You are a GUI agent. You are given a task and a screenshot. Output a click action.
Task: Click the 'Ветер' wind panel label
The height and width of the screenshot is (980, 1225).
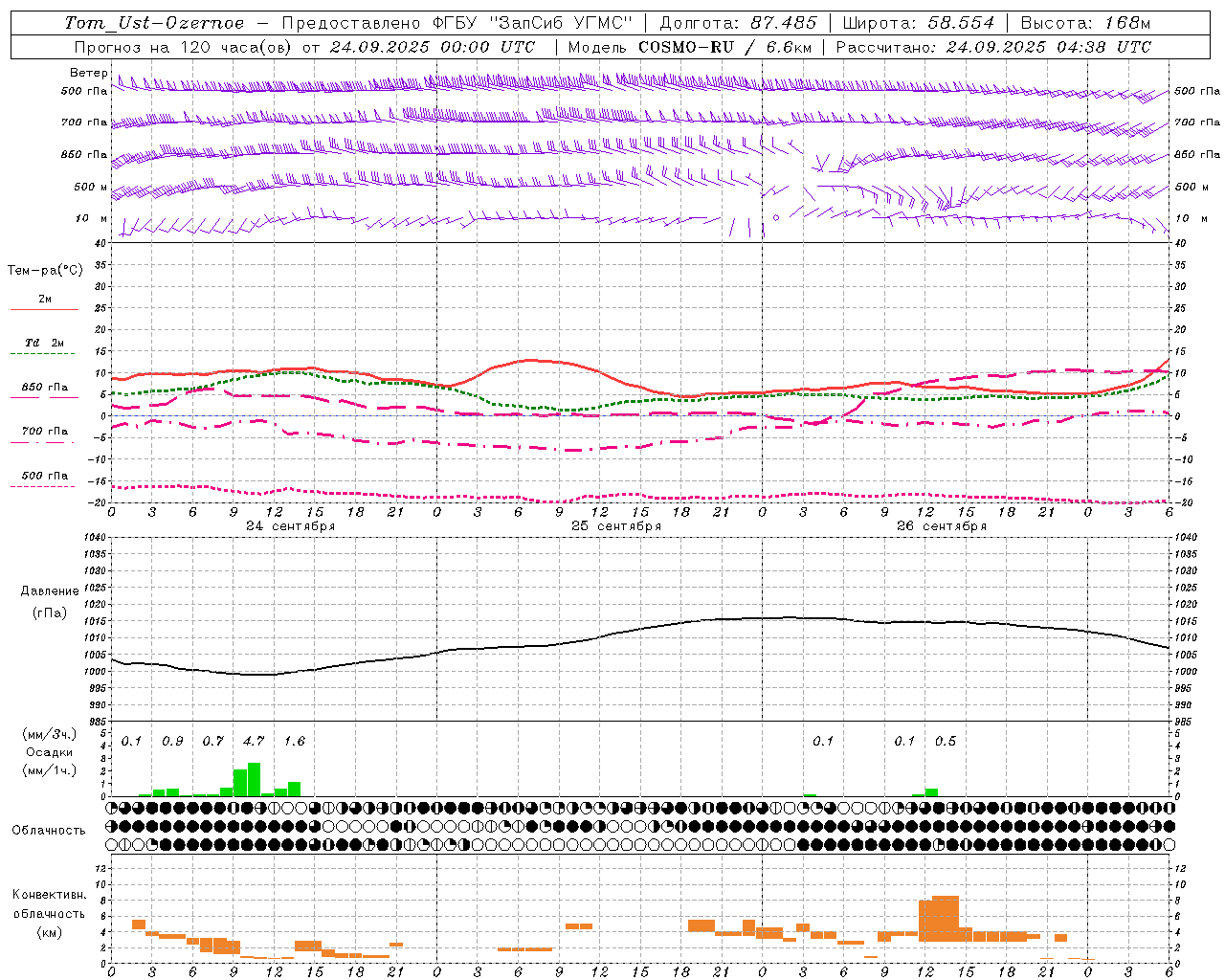(89, 73)
